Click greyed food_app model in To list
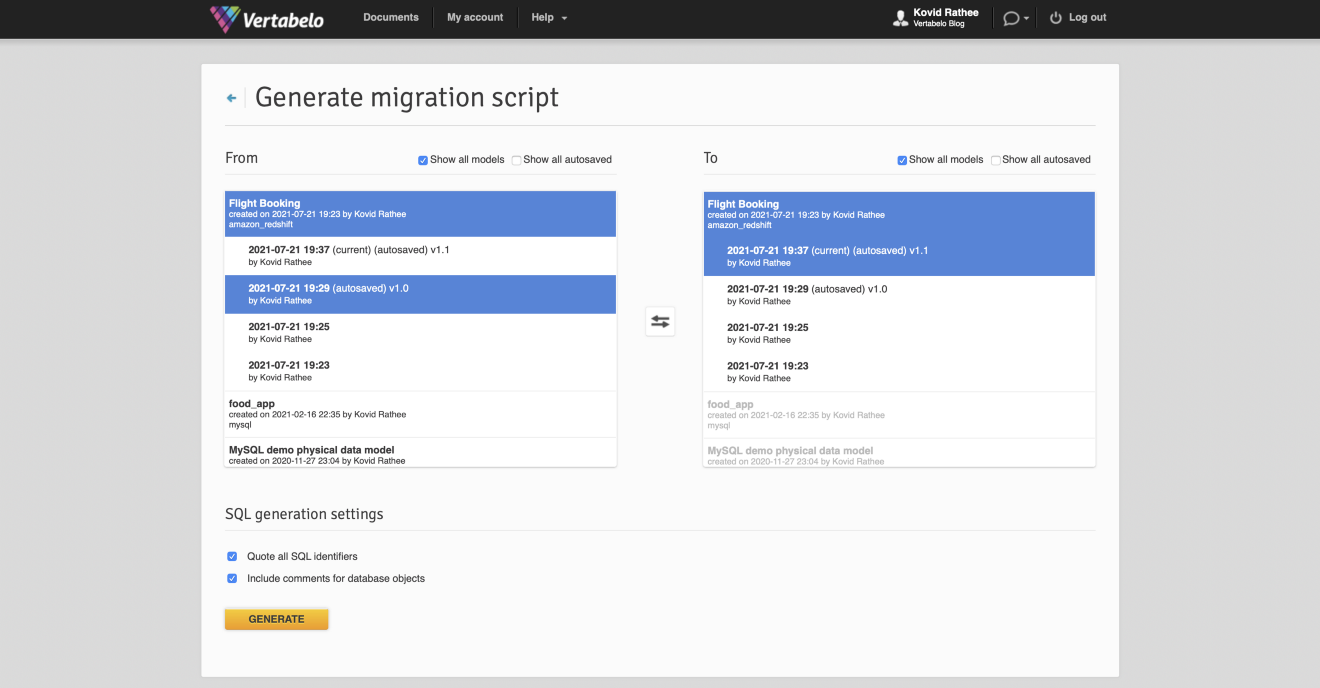This screenshot has width=1320, height=688. coord(899,415)
